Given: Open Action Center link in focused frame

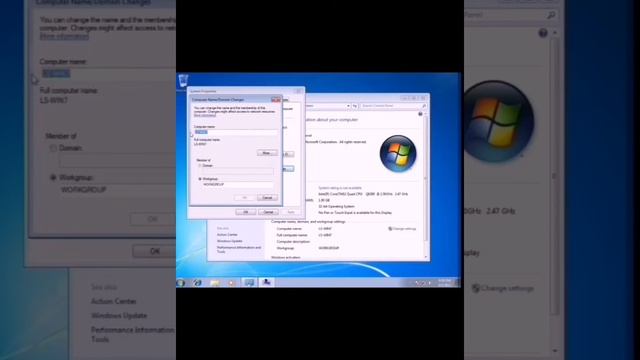Looking at the screenshot, I should (227, 235).
